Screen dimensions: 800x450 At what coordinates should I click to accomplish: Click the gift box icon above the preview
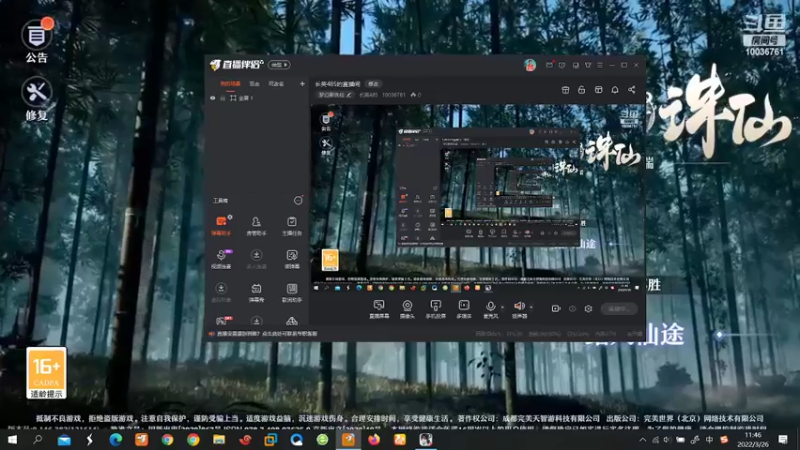pos(565,90)
